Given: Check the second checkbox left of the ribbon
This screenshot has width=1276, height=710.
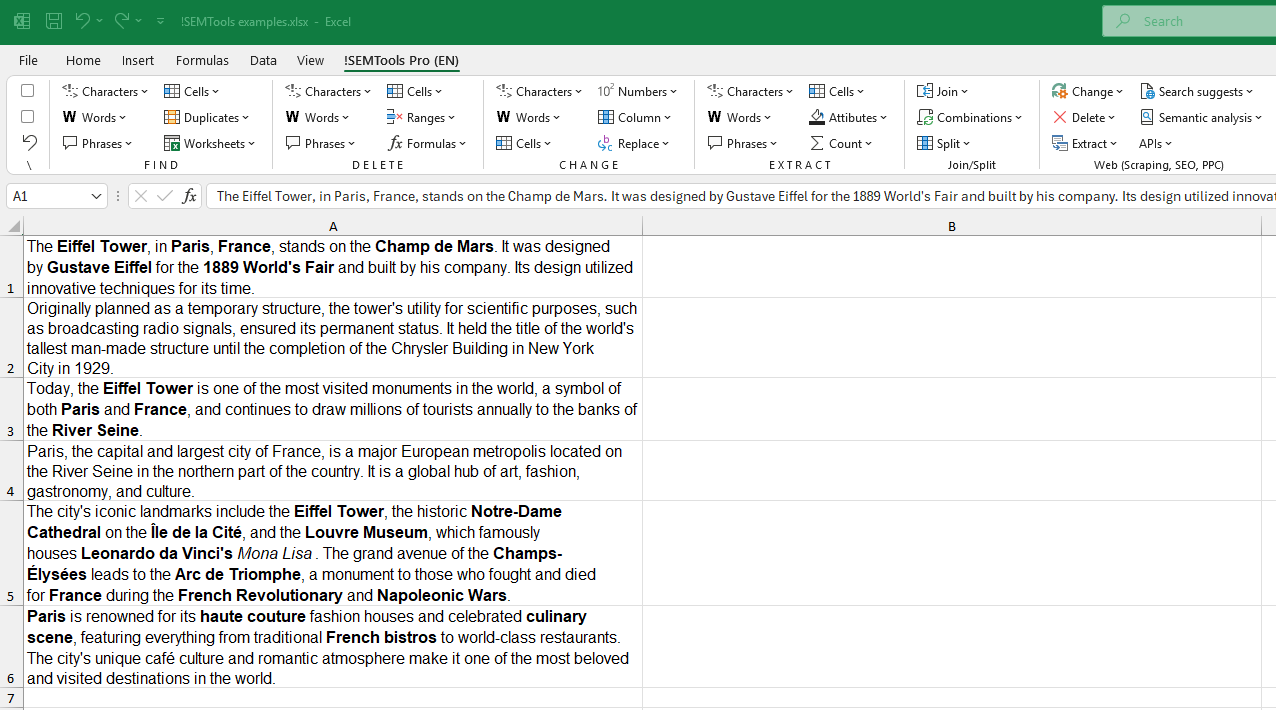Looking at the screenshot, I should [27, 117].
